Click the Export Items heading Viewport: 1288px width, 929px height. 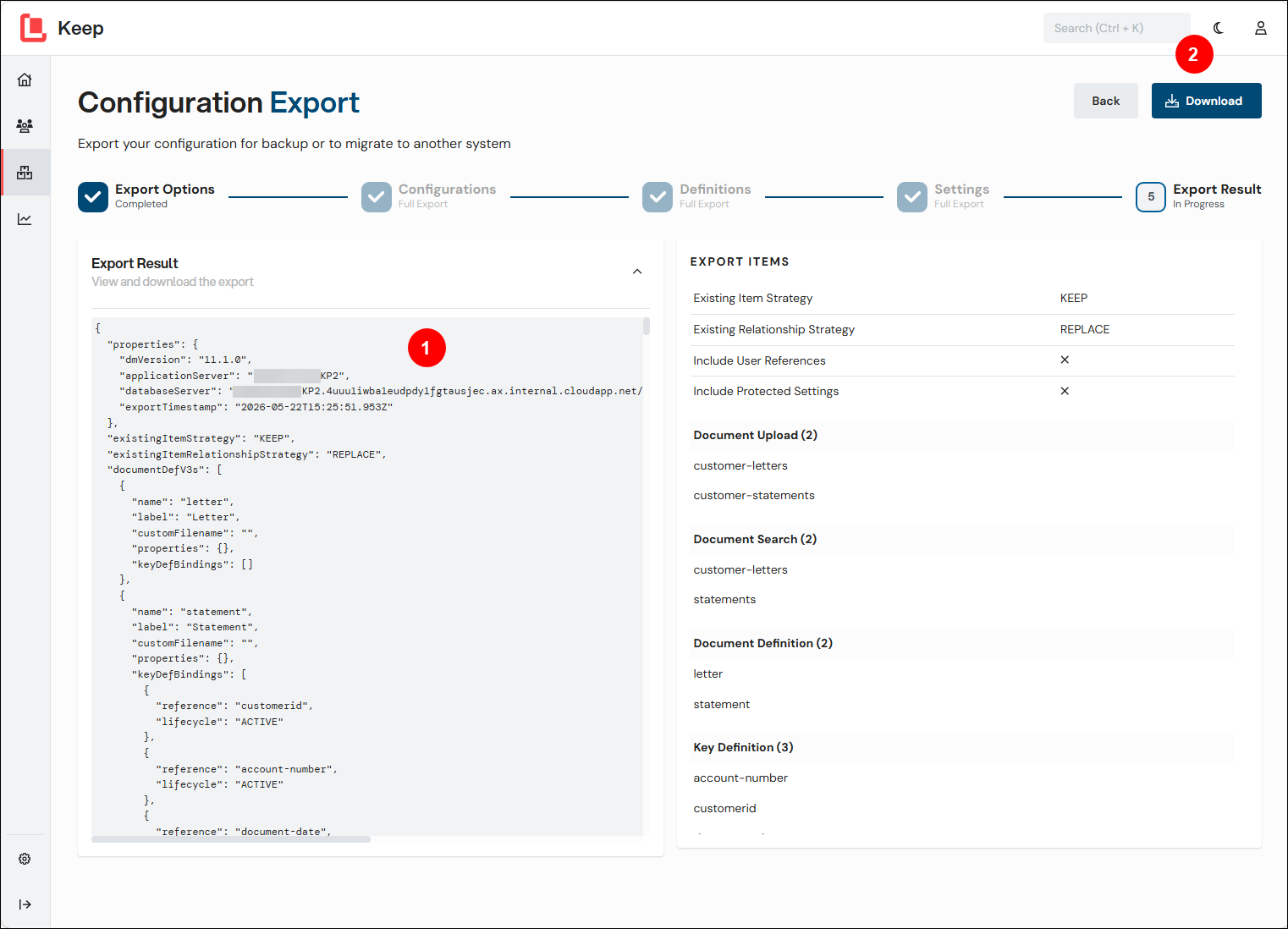(740, 261)
